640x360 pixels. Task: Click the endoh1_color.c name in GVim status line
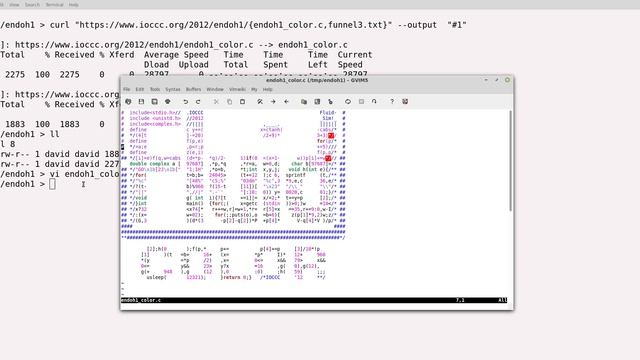pyautogui.click(x=141, y=300)
